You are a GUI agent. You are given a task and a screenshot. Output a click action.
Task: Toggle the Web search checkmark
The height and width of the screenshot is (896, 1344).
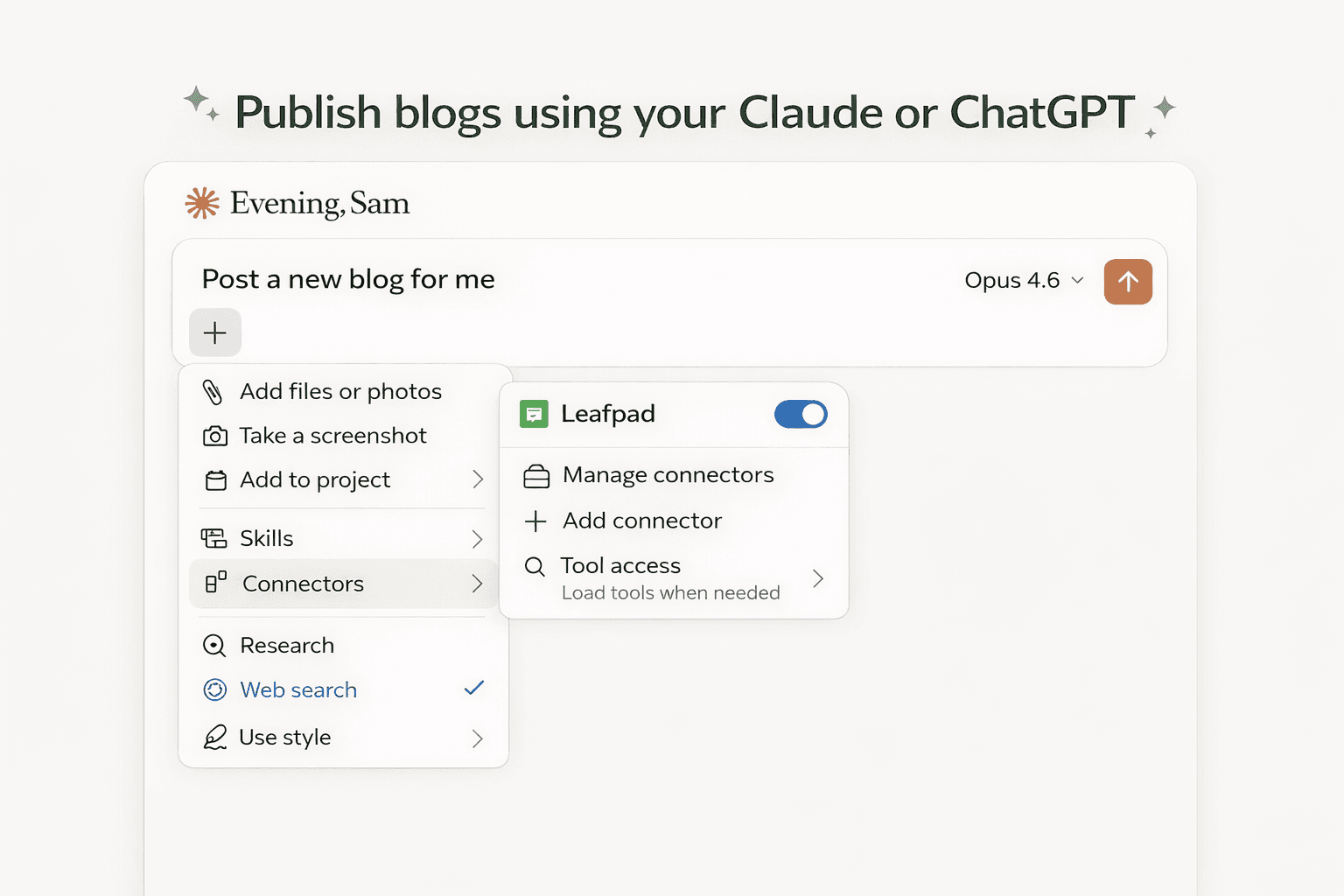474,689
